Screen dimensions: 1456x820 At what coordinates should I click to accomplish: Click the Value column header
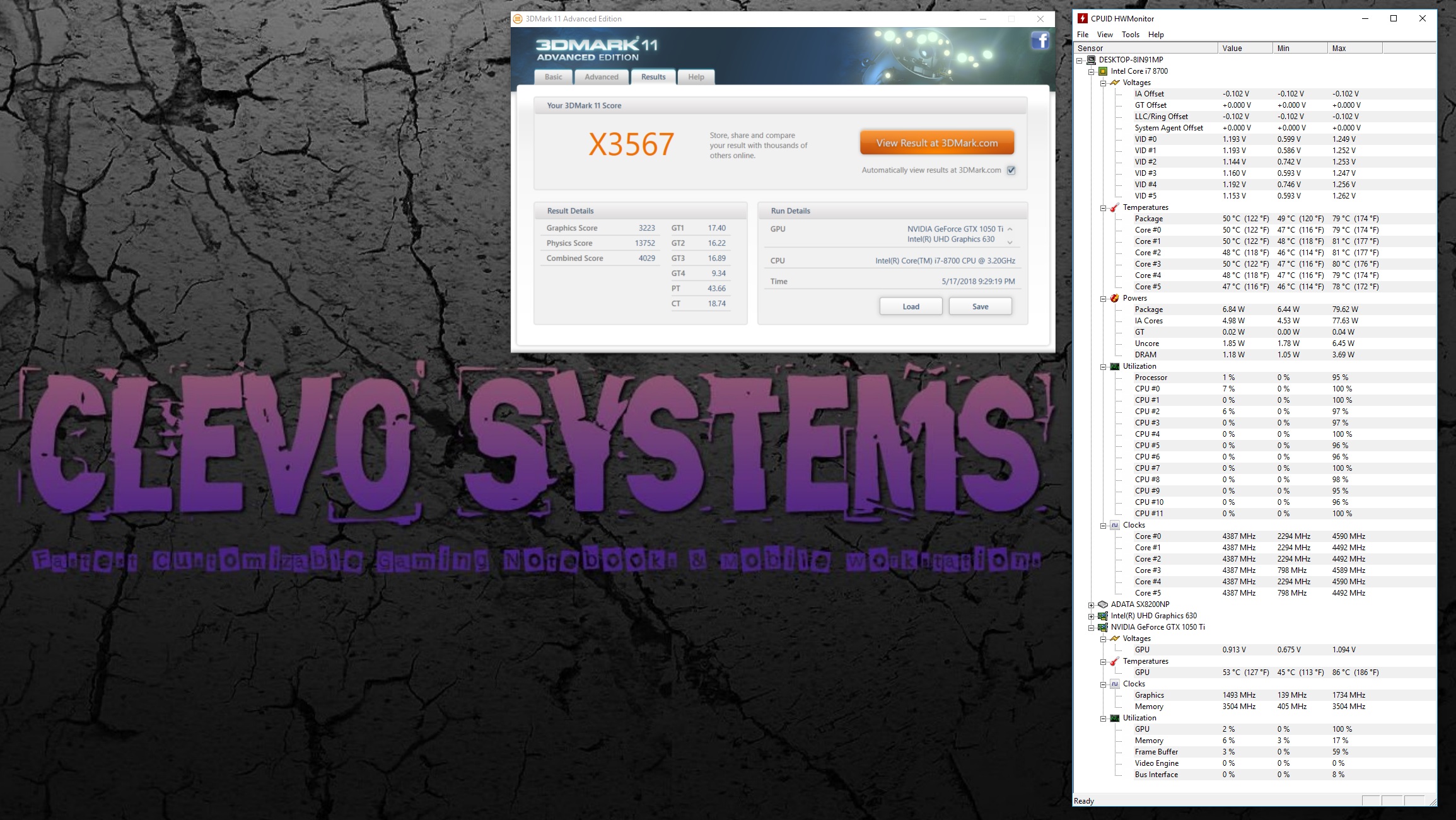click(x=1245, y=48)
